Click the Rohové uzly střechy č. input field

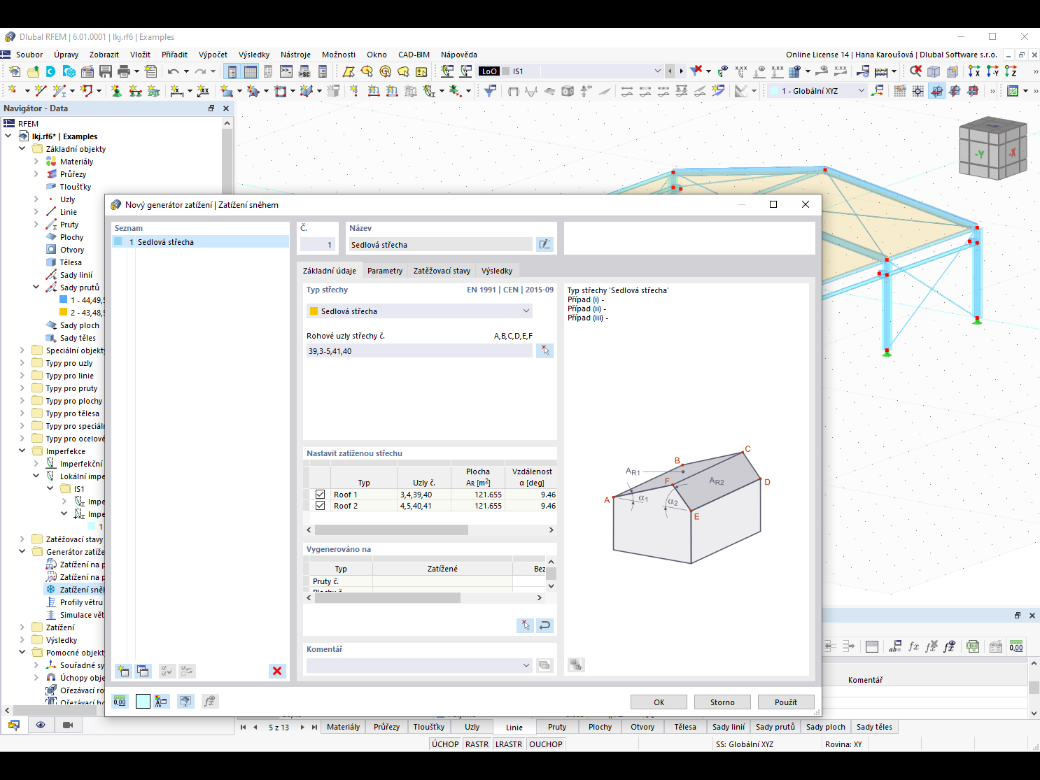pyautogui.click(x=419, y=350)
